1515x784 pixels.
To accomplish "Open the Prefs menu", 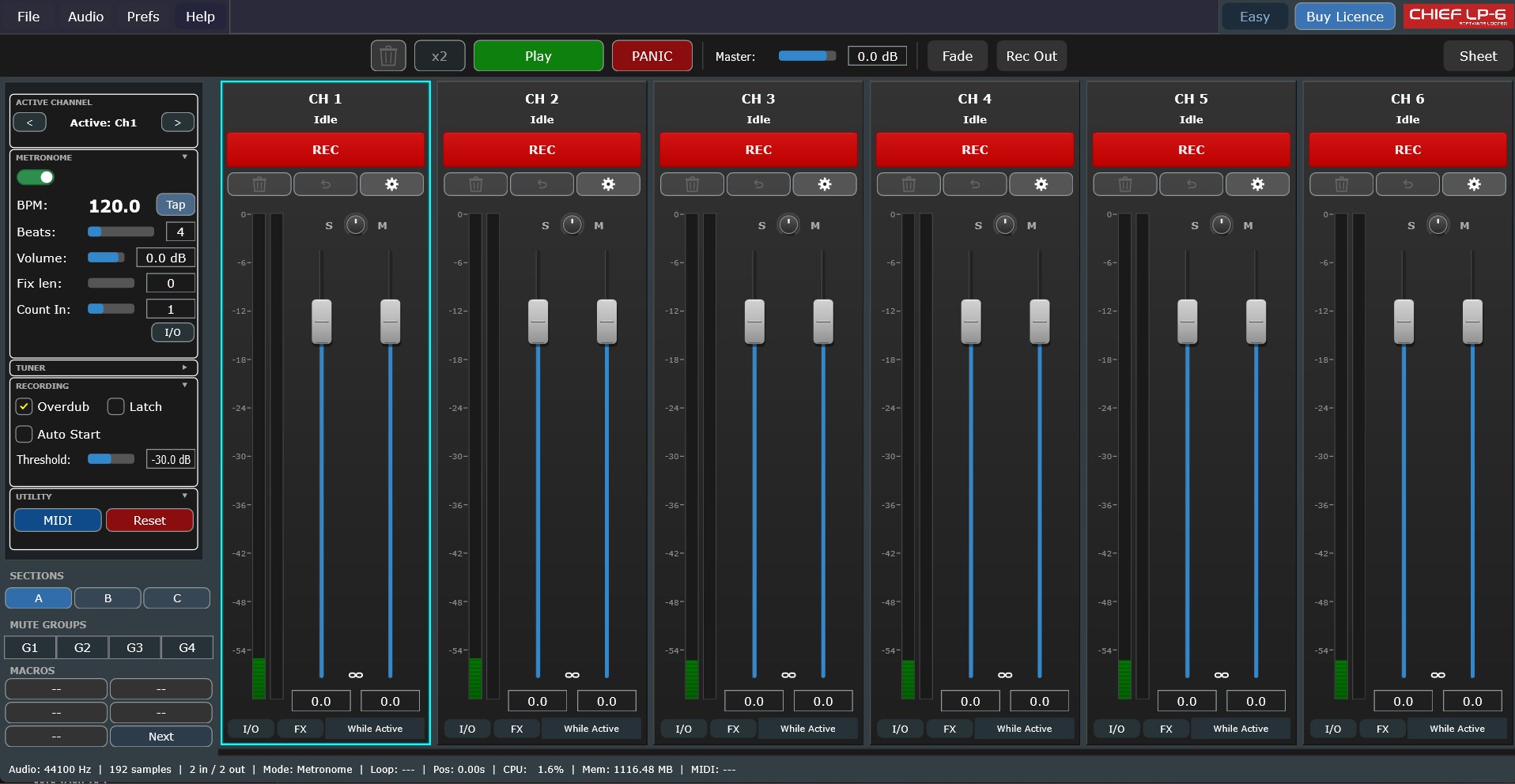I will (143, 17).
